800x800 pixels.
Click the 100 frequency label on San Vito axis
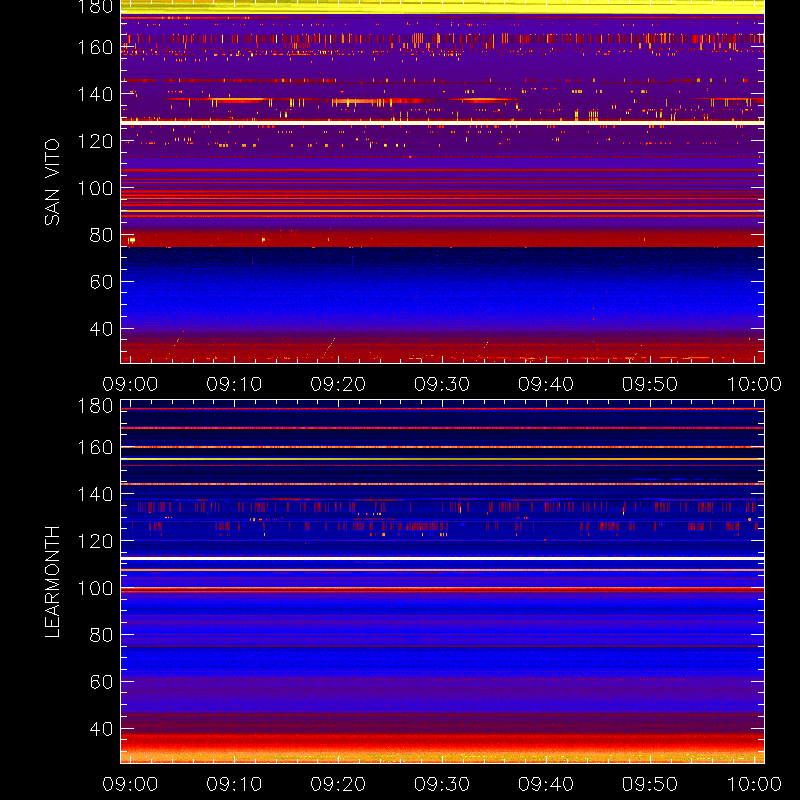95,188
